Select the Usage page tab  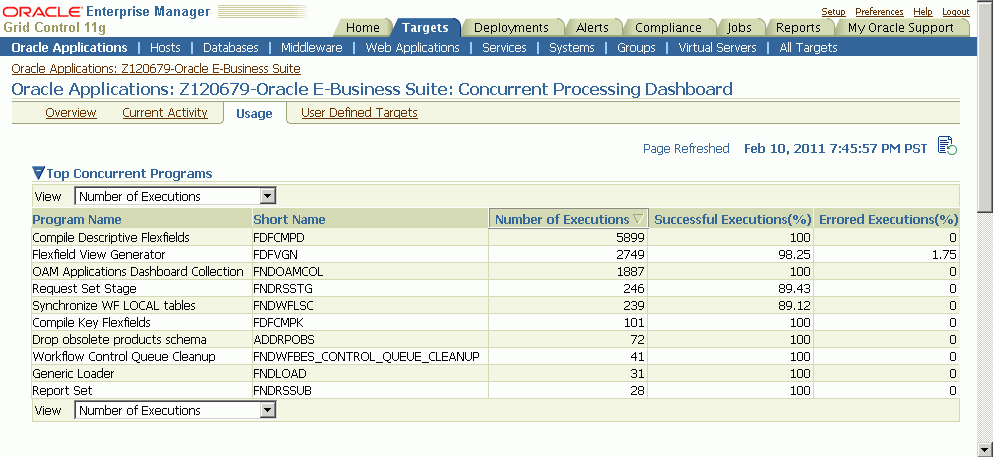[x=254, y=114]
